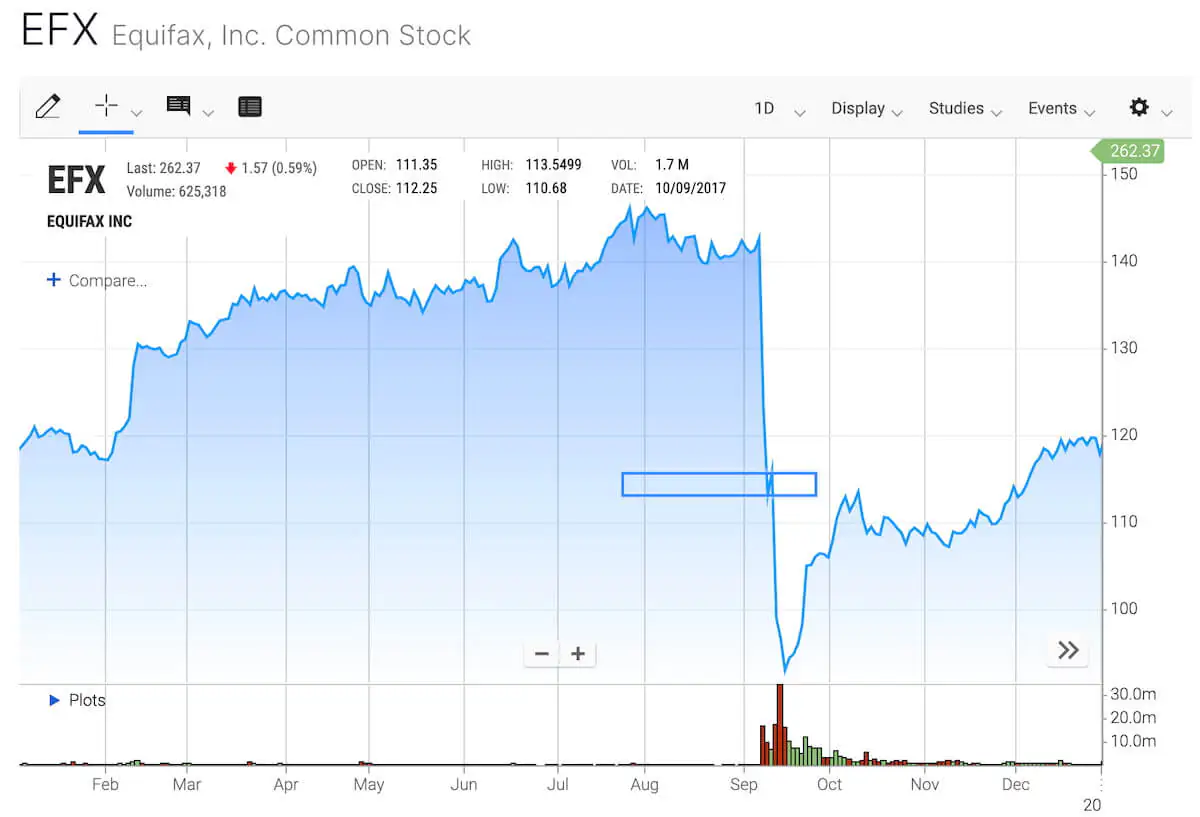Open the settings gear icon

coord(1139,108)
